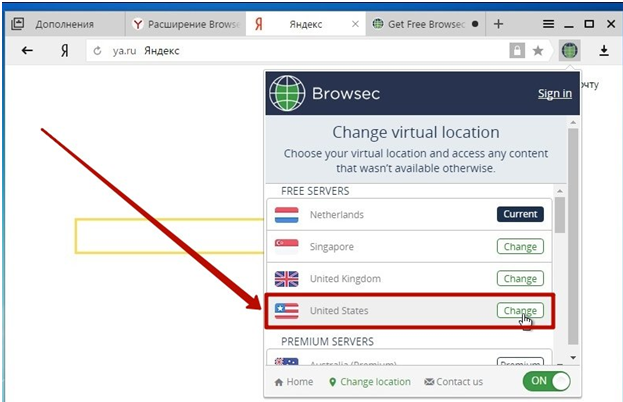This screenshot has height=402, width=623.
Task: Click the browser back arrow
Action: [x=27, y=50]
